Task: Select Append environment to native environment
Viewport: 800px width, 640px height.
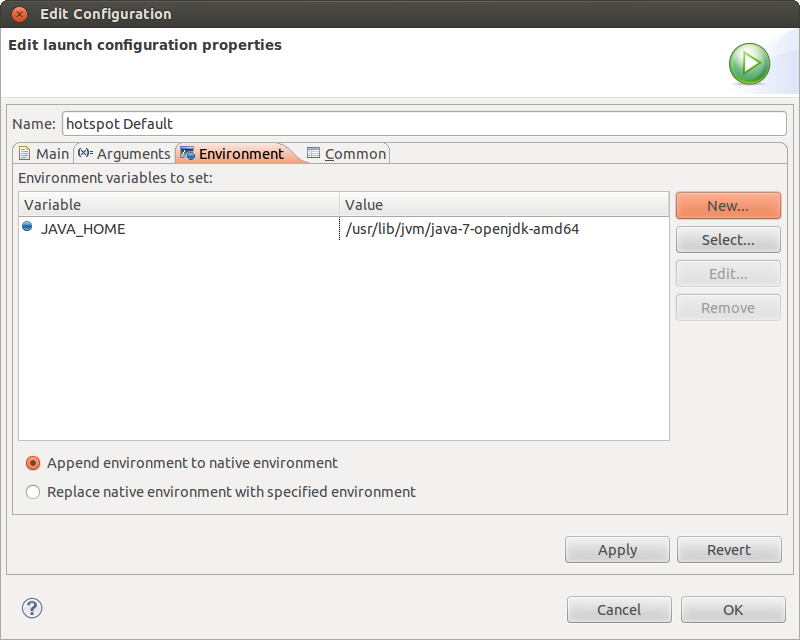Action: 33,463
